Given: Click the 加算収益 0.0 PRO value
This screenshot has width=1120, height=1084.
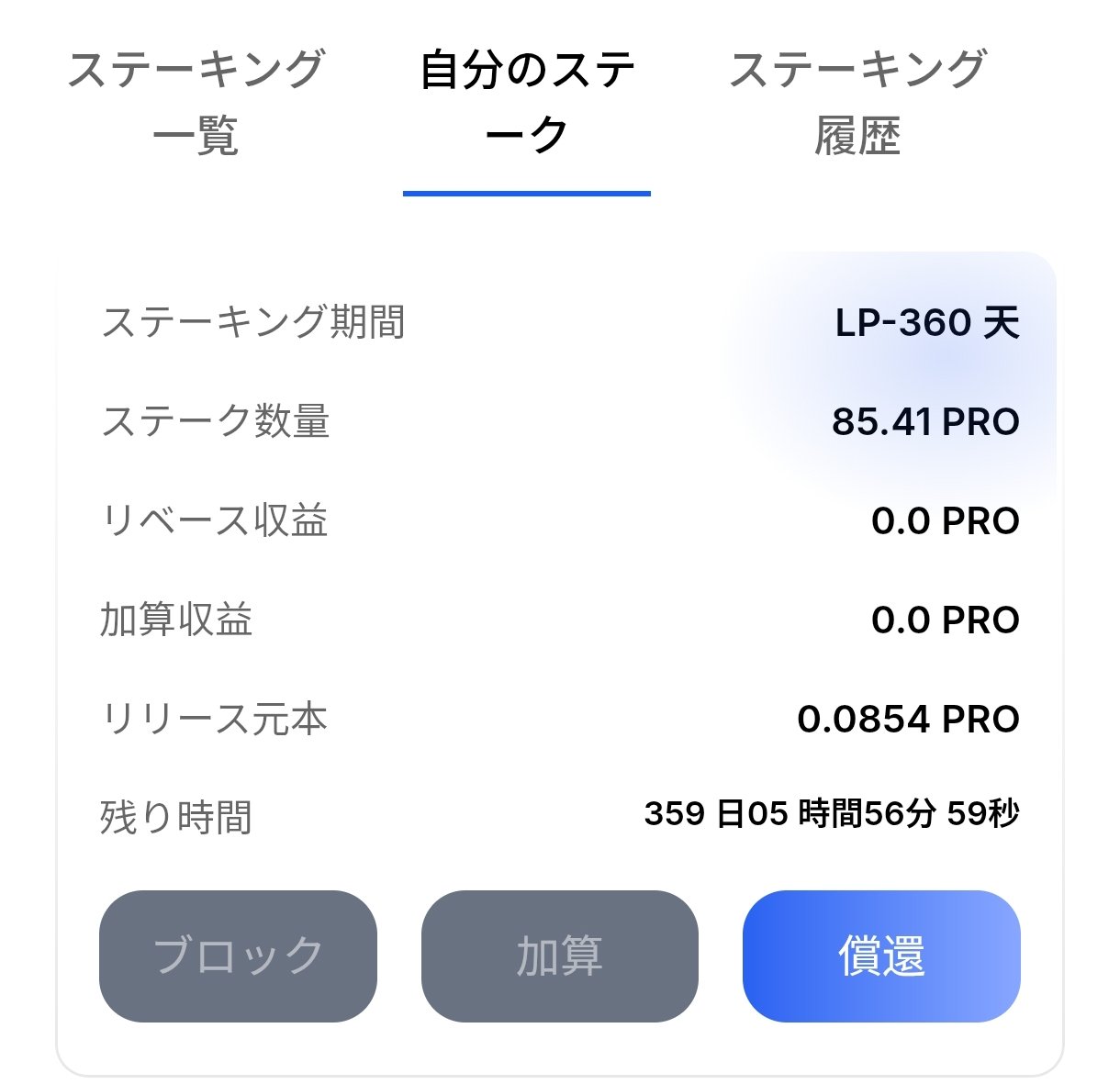Looking at the screenshot, I should pos(946,620).
